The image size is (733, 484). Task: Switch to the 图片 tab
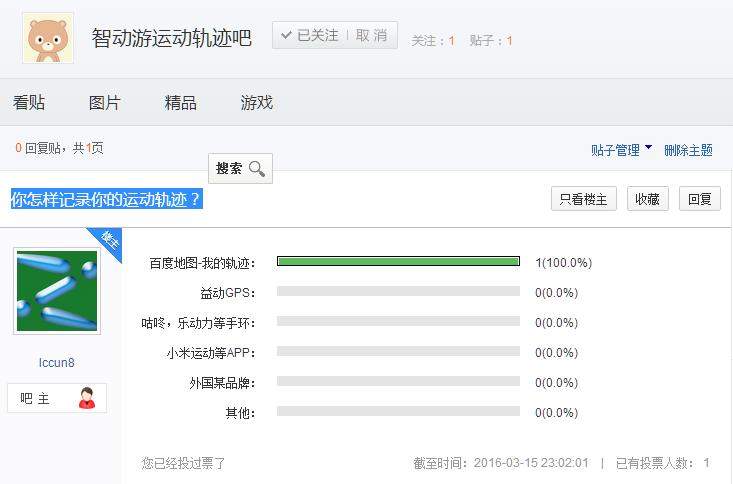[x=105, y=103]
